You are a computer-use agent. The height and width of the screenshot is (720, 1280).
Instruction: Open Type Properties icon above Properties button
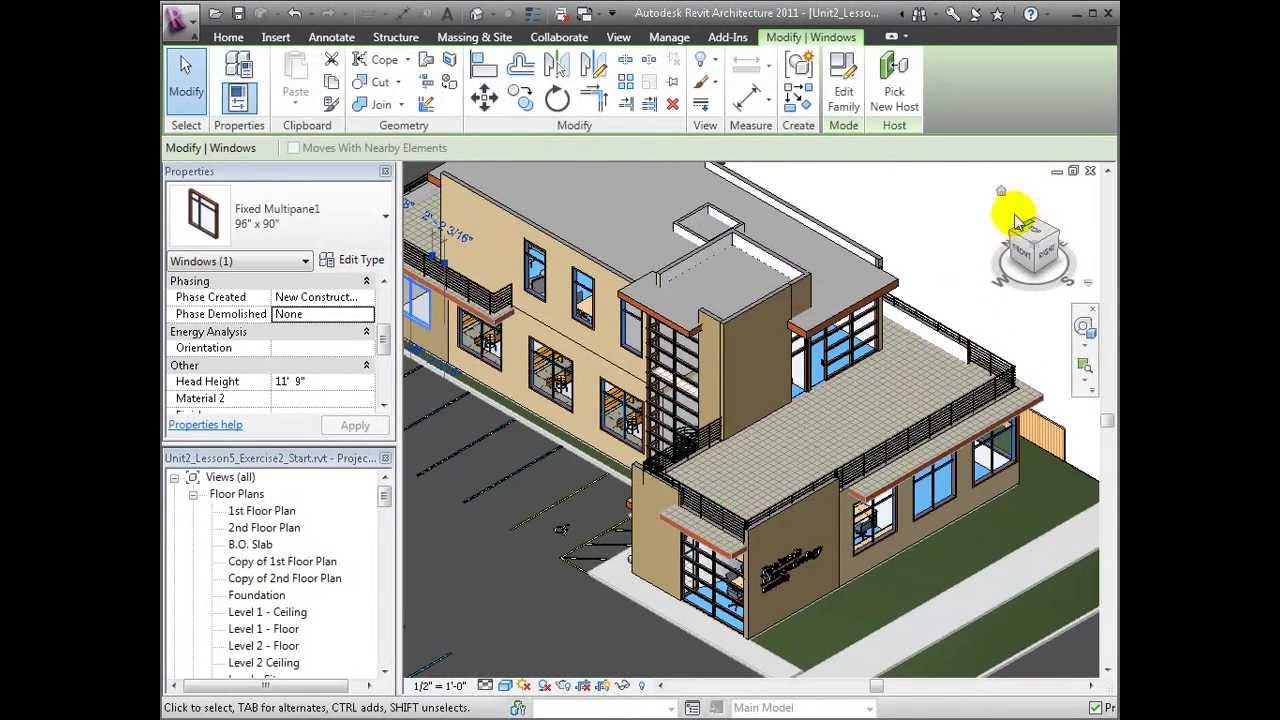238,64
